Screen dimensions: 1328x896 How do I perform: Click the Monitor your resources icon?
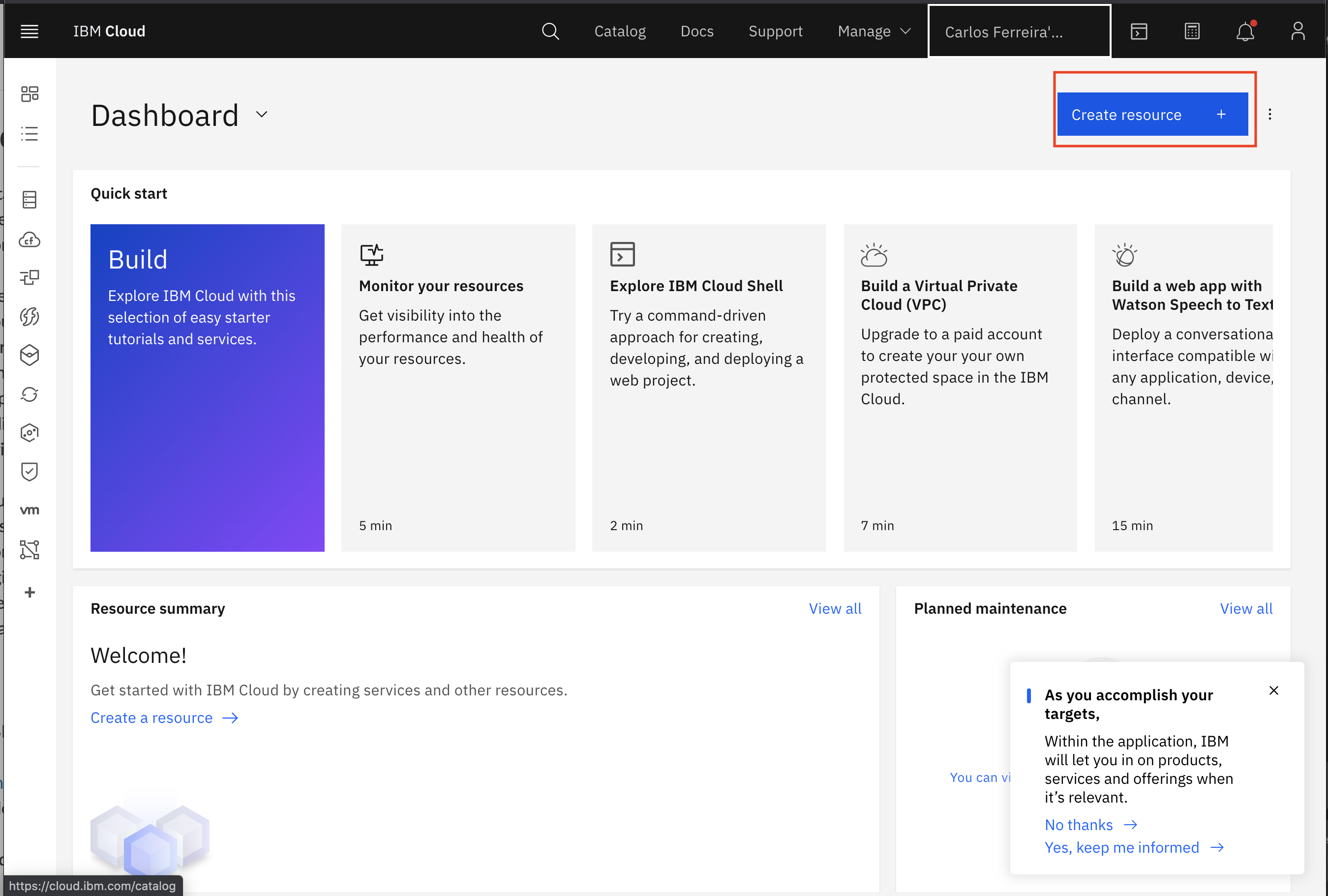[x=371, y=255]
